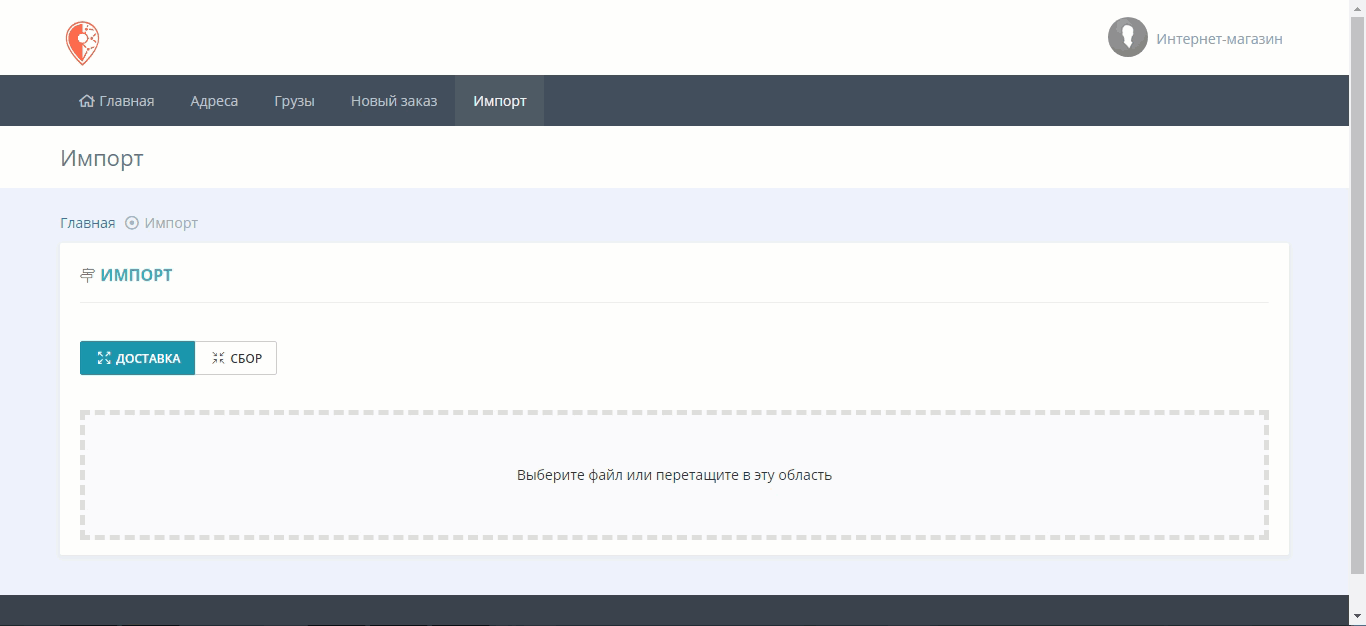Click the ИМПОРТ panel heading
Screen dimensions: 1366x626
(136, 275)
